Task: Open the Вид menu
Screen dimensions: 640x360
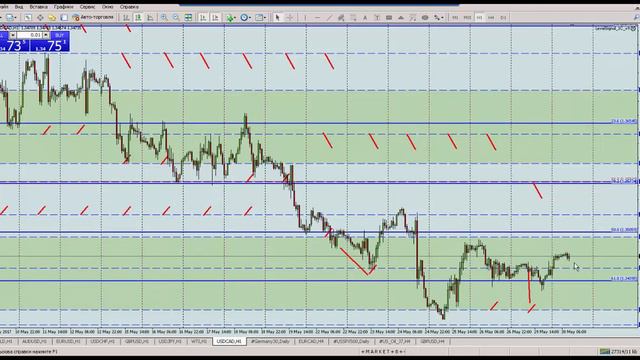Action: [19, 7]
